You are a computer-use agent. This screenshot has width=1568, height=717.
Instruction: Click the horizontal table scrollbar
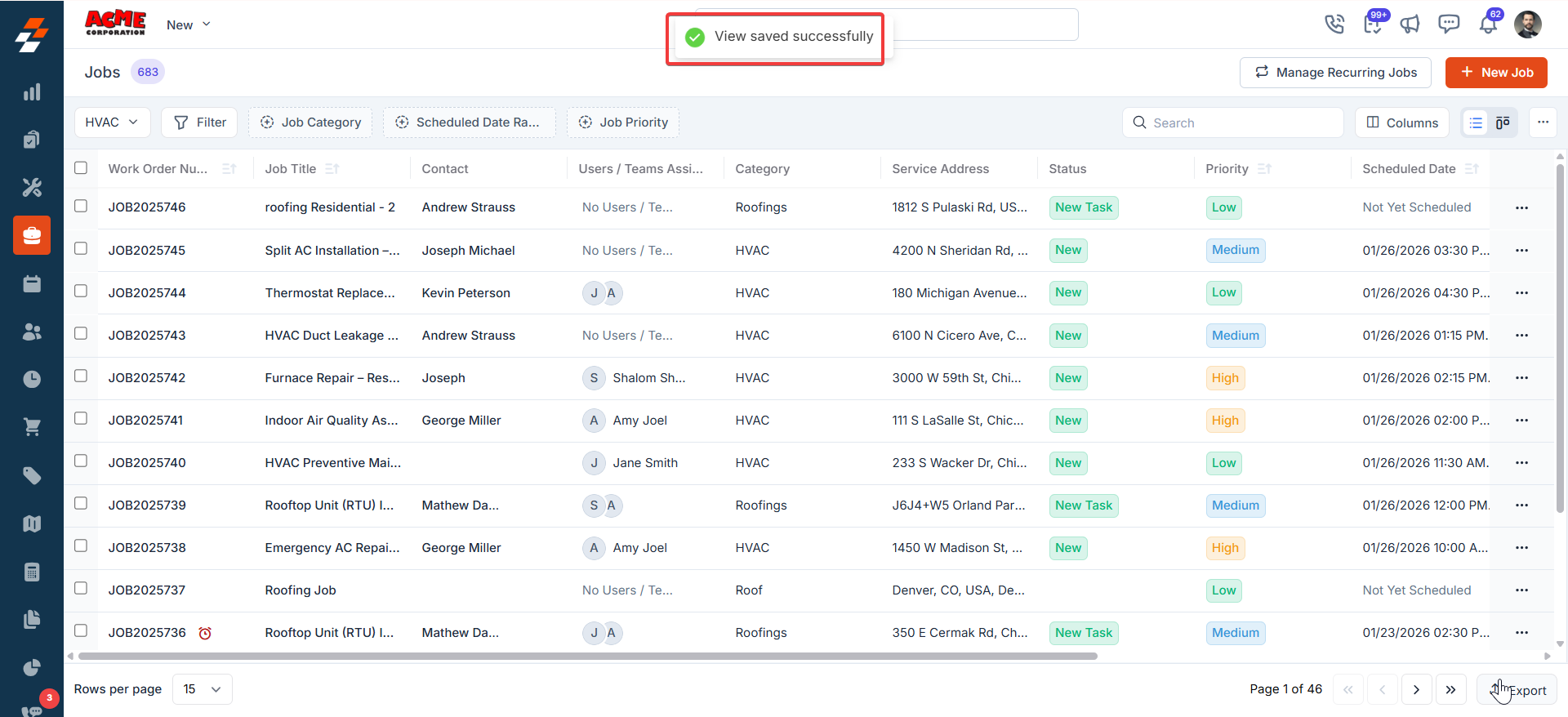pyautogui.click(x=588, y=656)
